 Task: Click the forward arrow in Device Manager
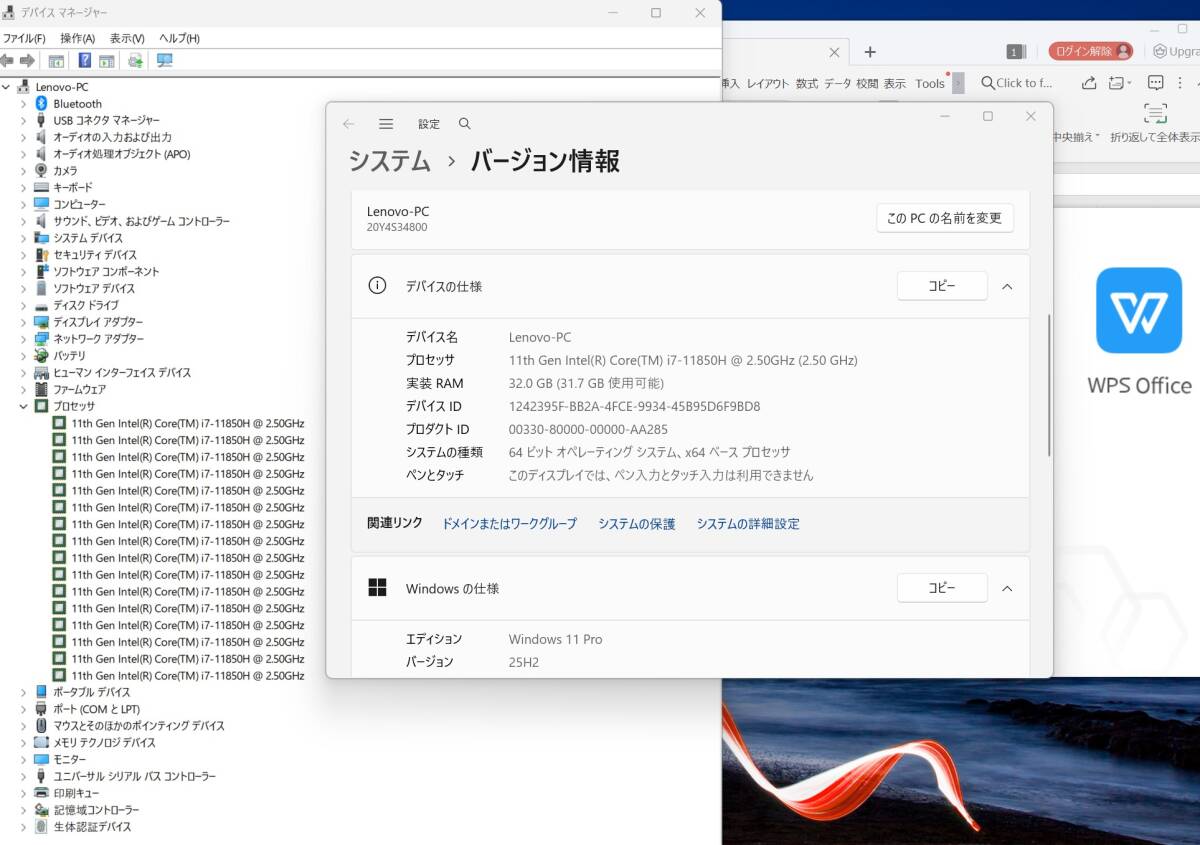(28, 60)
